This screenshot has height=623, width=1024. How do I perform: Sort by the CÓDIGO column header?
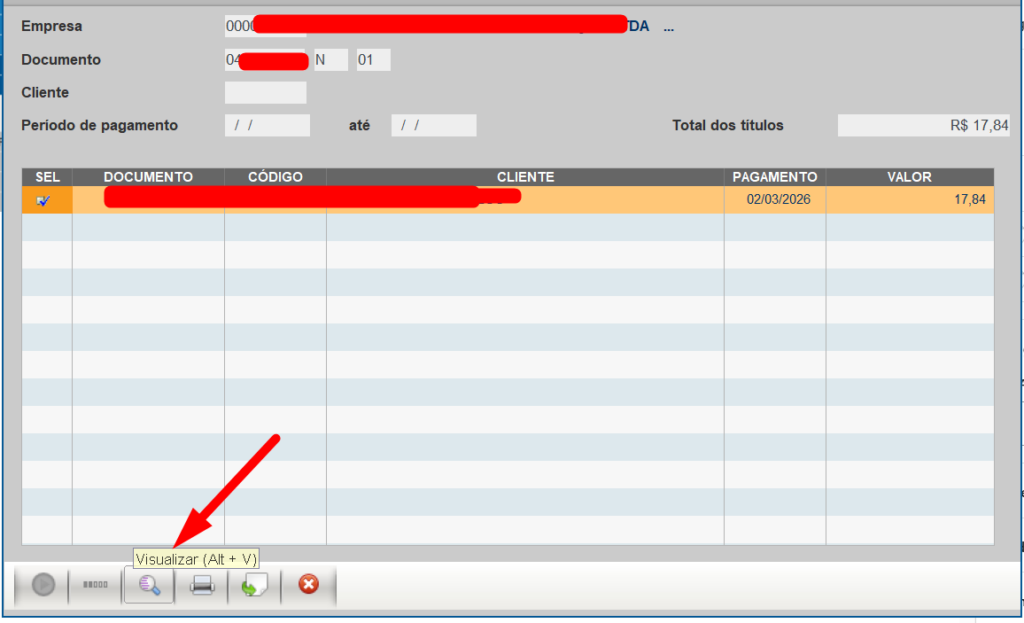coord(275,177)
